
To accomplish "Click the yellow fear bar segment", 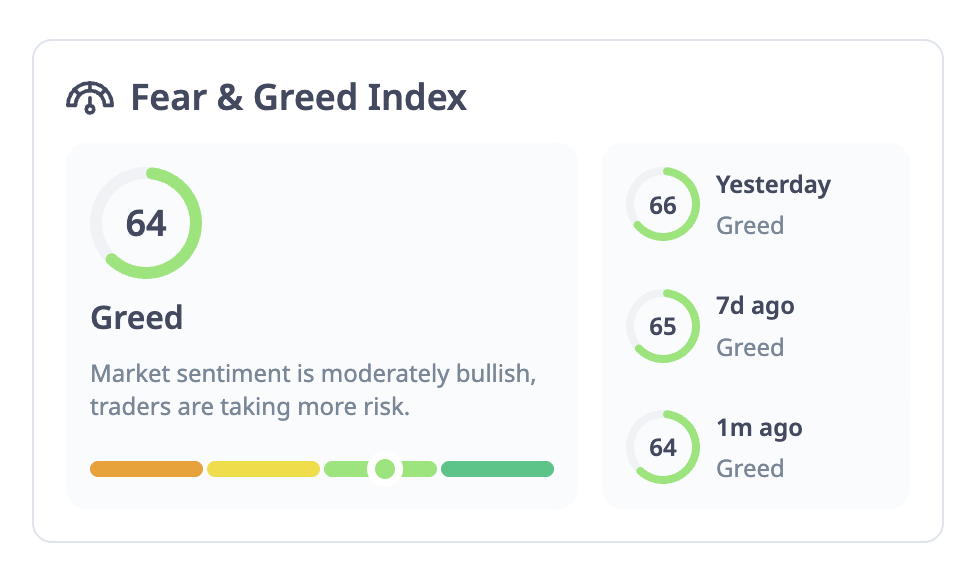I will coord(263,469).
